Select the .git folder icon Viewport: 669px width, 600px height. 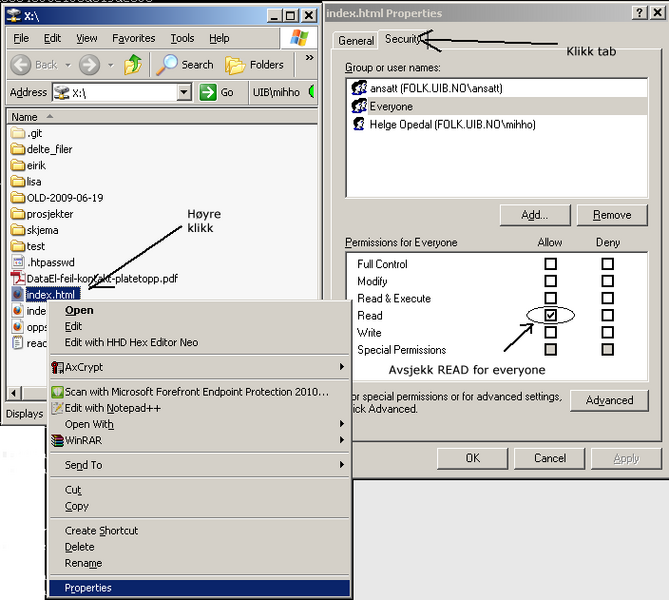(x=18, y=133)
